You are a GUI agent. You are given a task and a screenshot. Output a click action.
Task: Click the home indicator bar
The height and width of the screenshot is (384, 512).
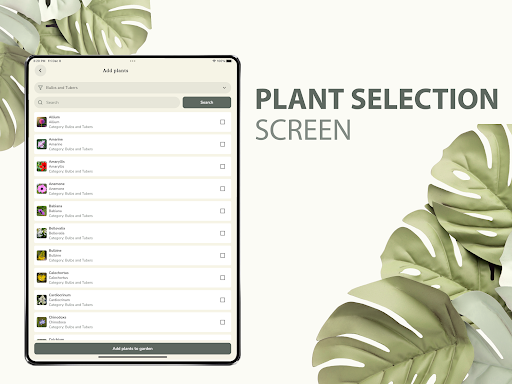click(133, 357)
